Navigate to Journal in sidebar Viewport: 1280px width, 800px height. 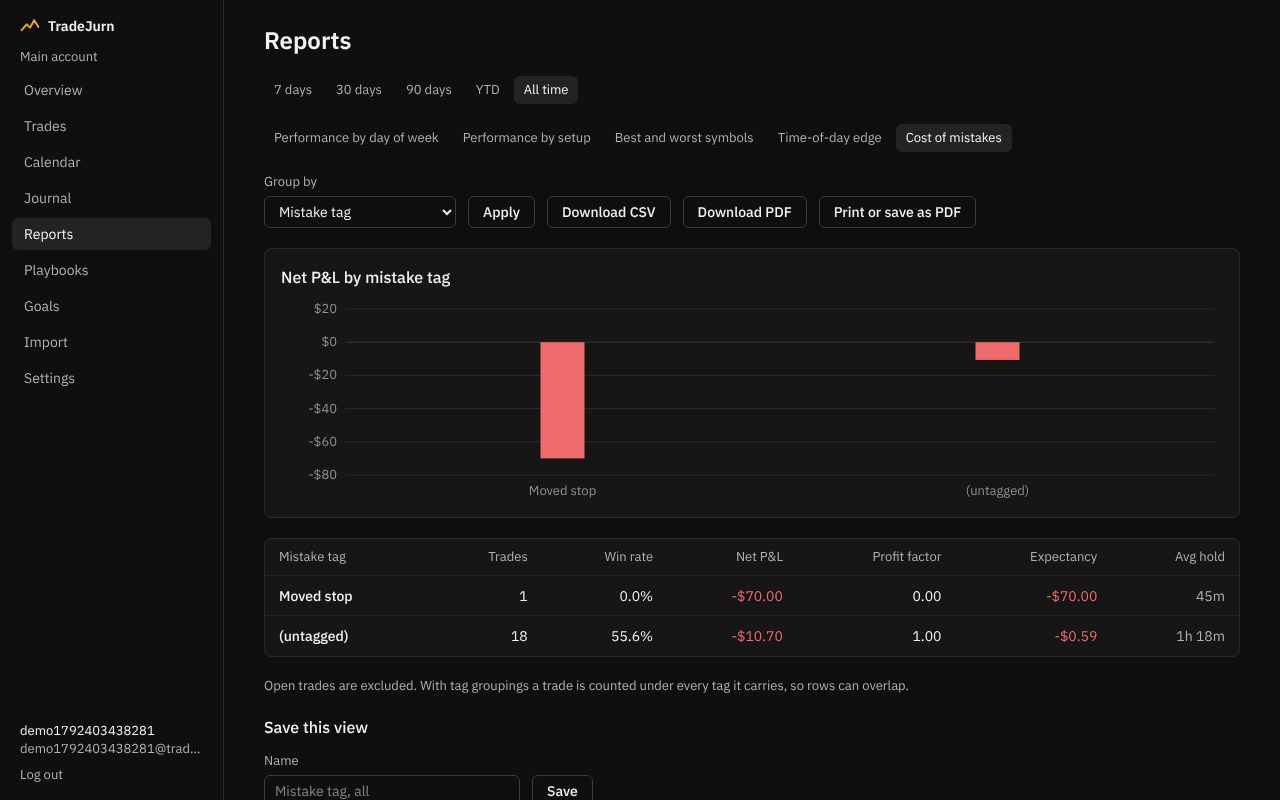[111, 198]
